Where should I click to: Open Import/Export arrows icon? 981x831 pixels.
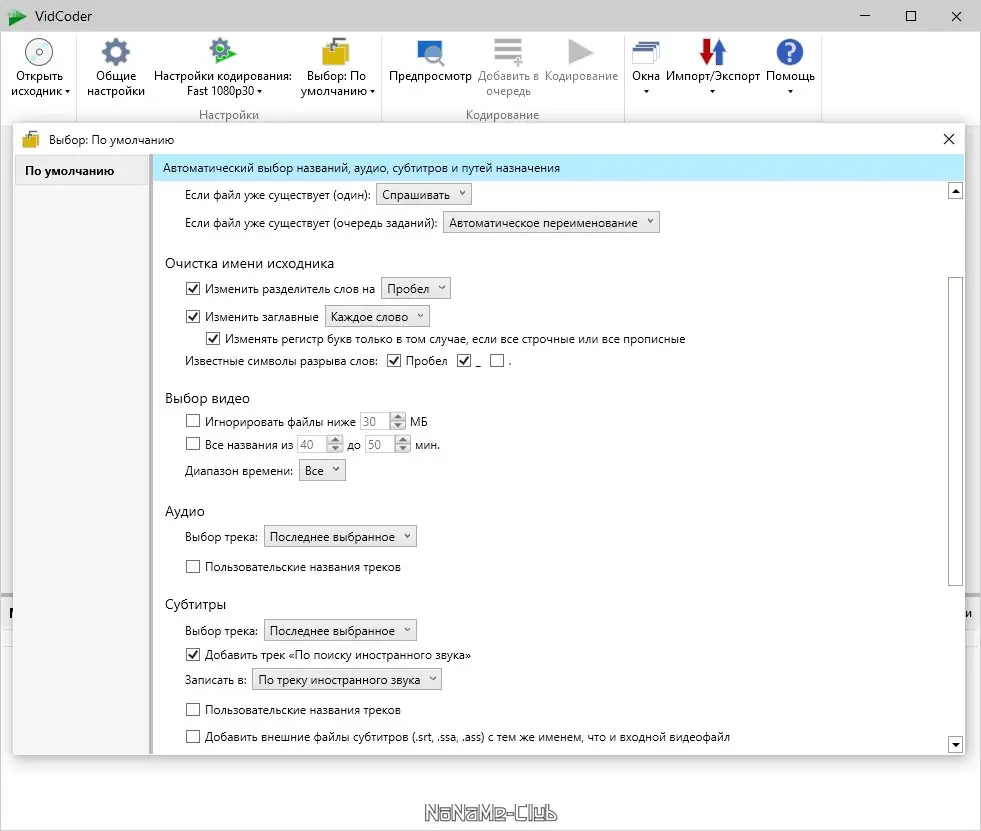click(713, 53)
